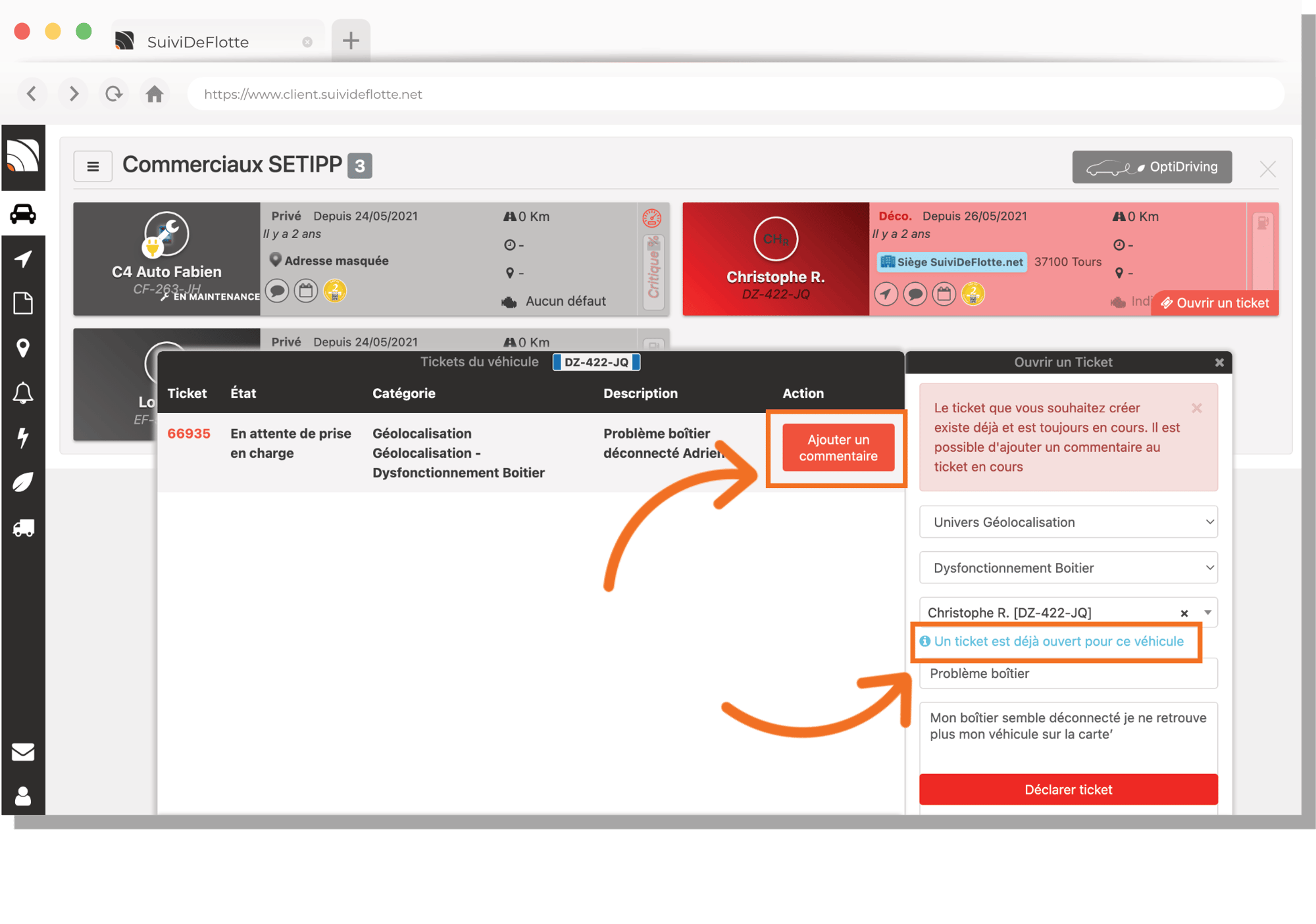This screenshot has height=924, width=1316.
Task: Click the Description column header
Action: coord(640,393)
